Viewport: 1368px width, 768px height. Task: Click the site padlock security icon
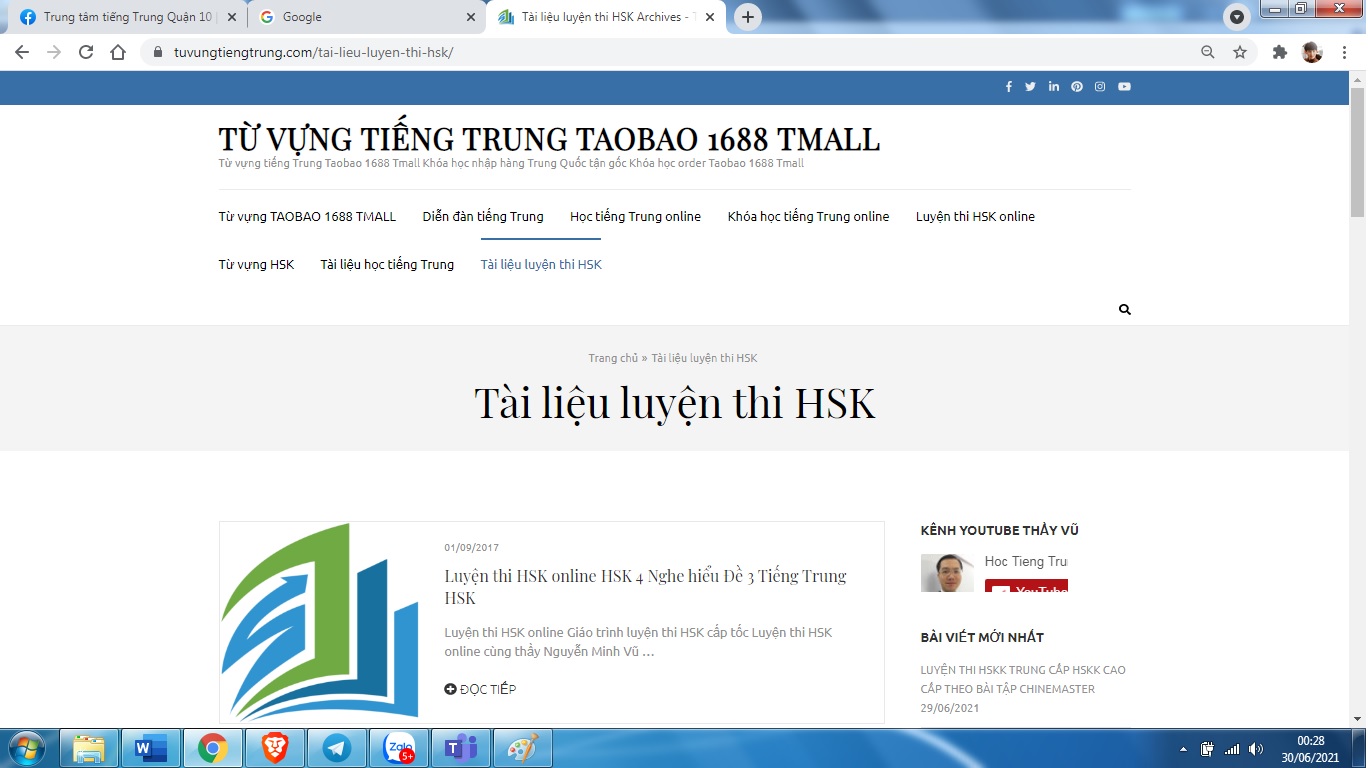tap(157, 52)
